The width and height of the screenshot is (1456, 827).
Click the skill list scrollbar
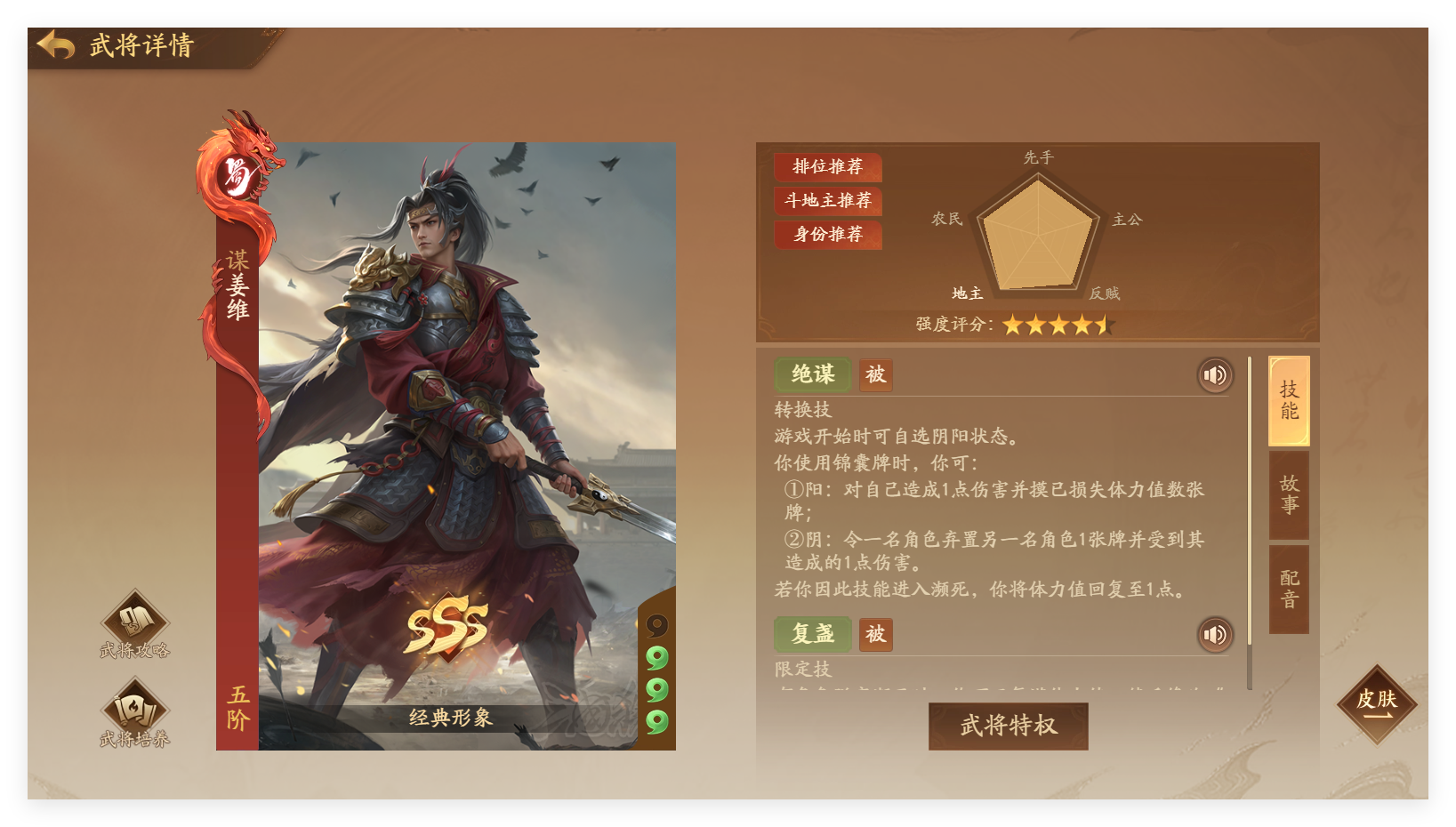(x=1250, y=523)
